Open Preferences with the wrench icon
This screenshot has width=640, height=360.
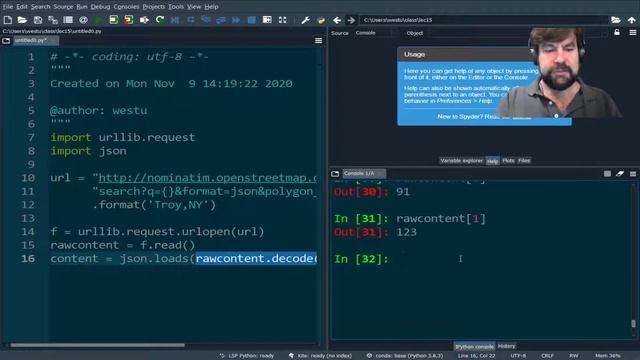pyautogui.click(x=305, y=20)
